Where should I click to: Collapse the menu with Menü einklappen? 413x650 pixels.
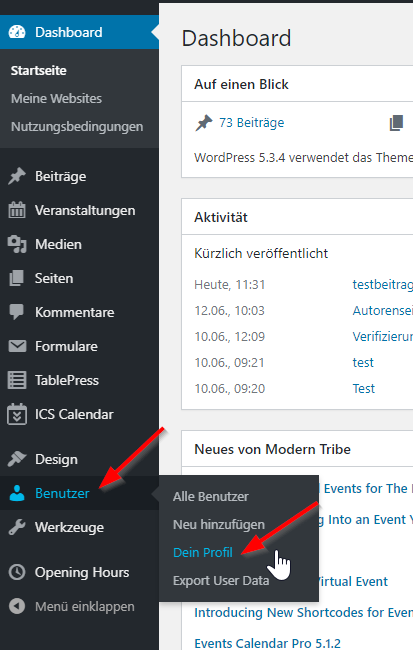click(71, 606)
